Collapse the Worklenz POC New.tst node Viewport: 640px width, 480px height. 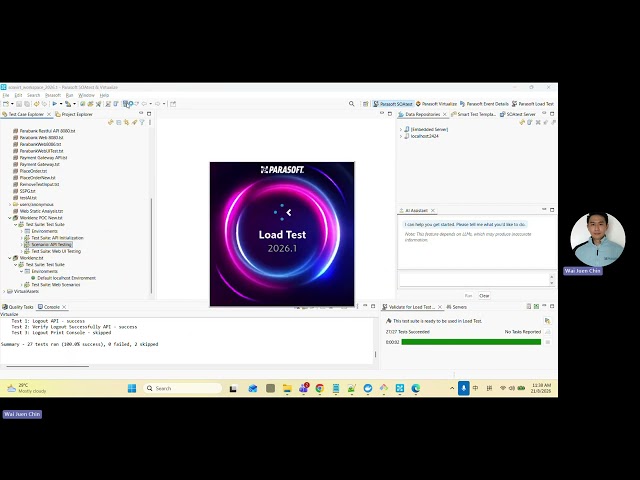point(10,218)
